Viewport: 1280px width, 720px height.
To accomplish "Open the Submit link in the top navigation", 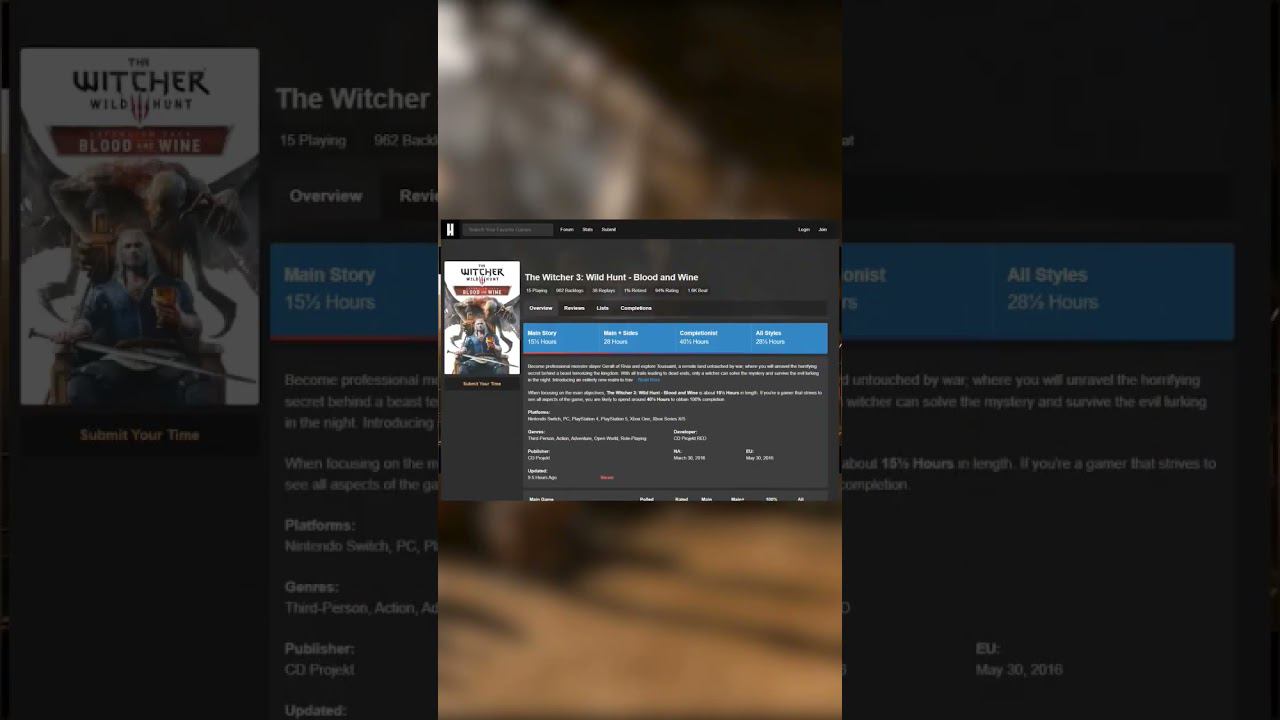I will (x=609, y=230).
